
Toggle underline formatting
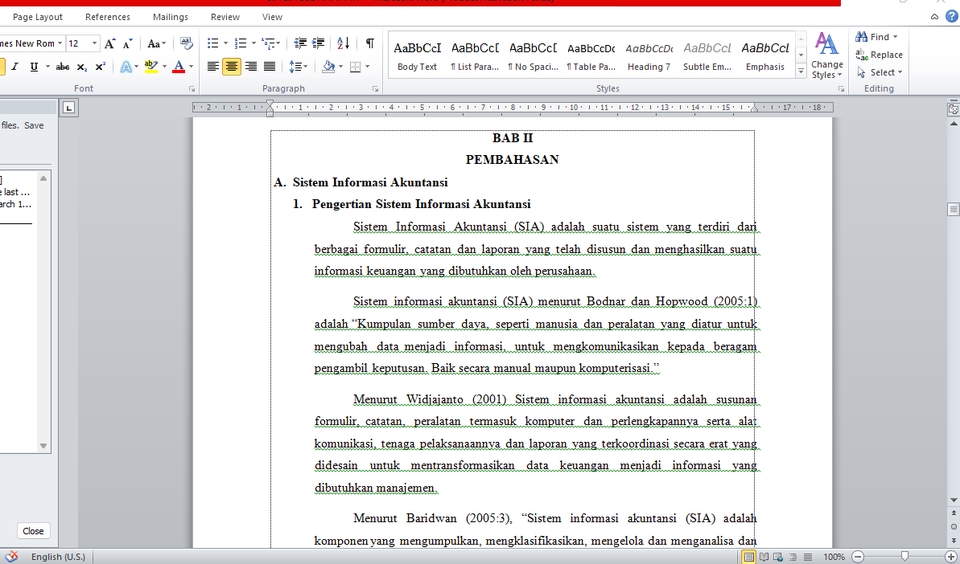[x=34, y=67]
